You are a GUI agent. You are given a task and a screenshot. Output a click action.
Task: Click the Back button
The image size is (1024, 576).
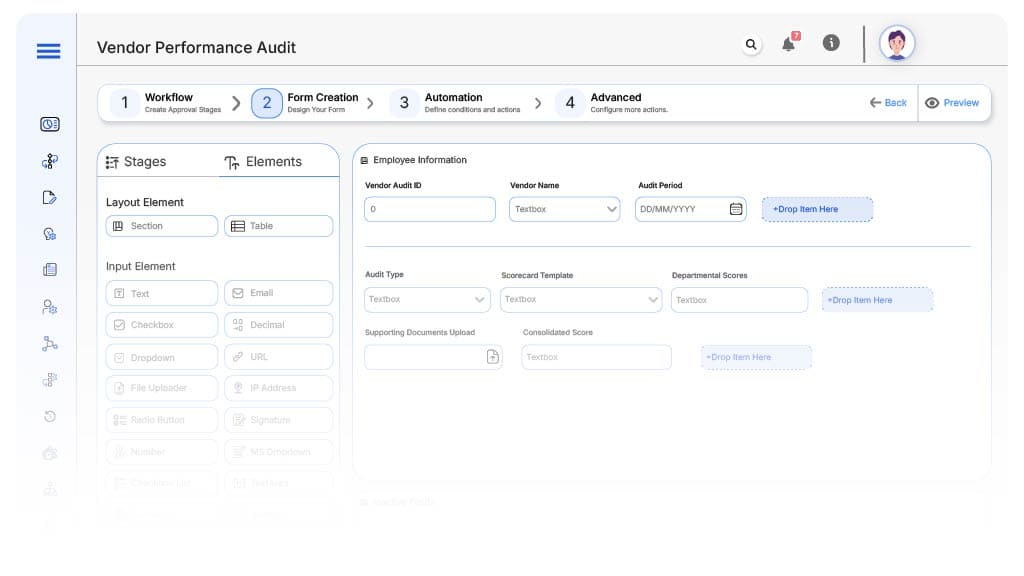point(888,103)
